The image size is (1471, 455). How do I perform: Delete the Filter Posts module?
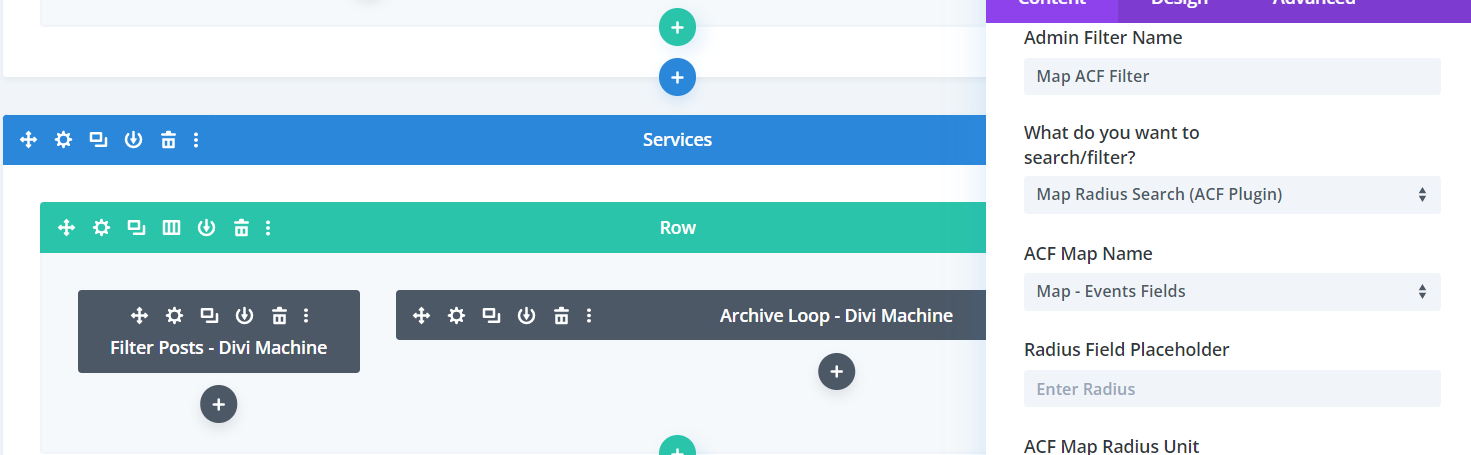click(x=279, y=316)
